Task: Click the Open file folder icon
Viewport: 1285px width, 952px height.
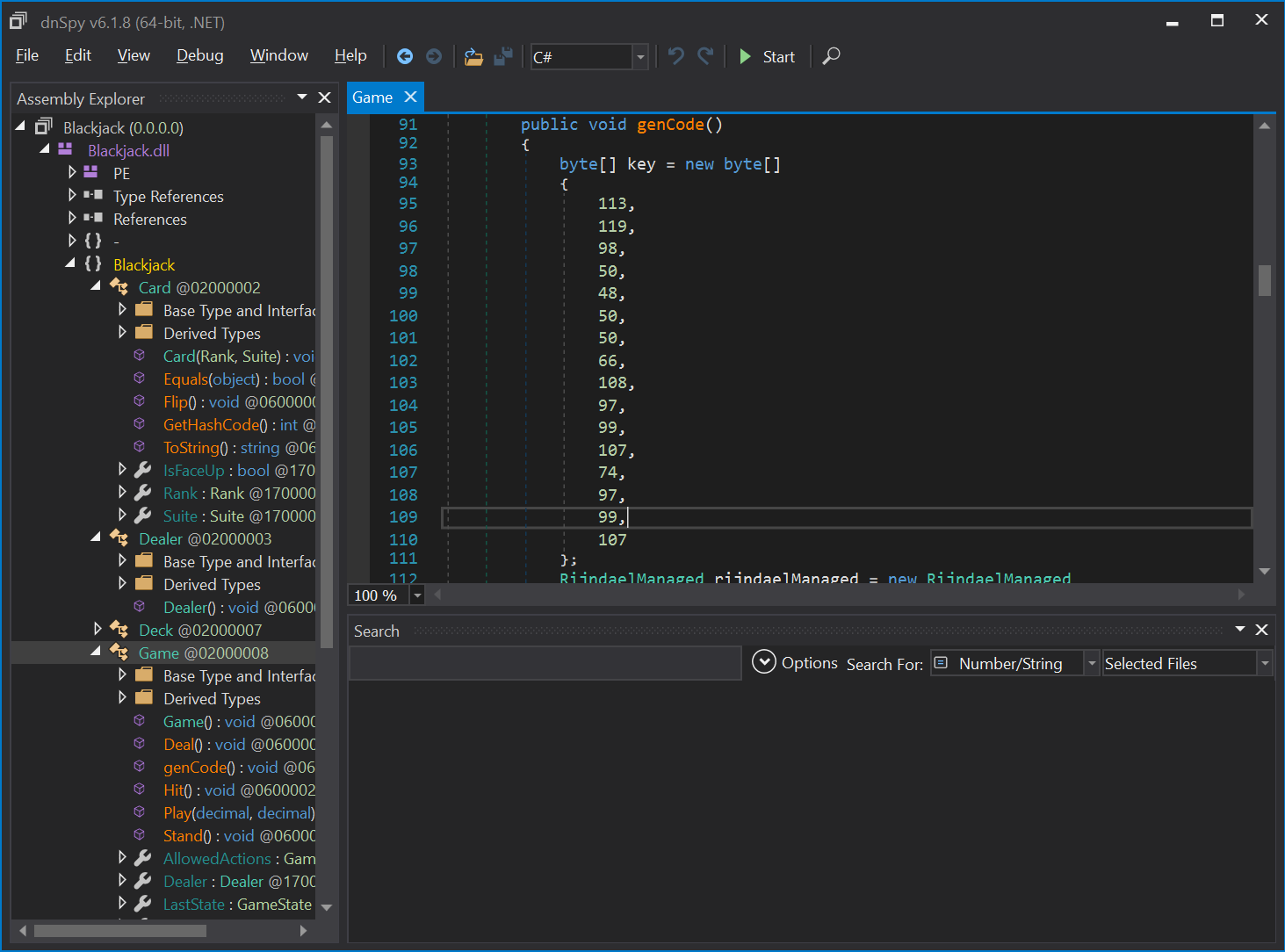Action: [x=473, y=57]
